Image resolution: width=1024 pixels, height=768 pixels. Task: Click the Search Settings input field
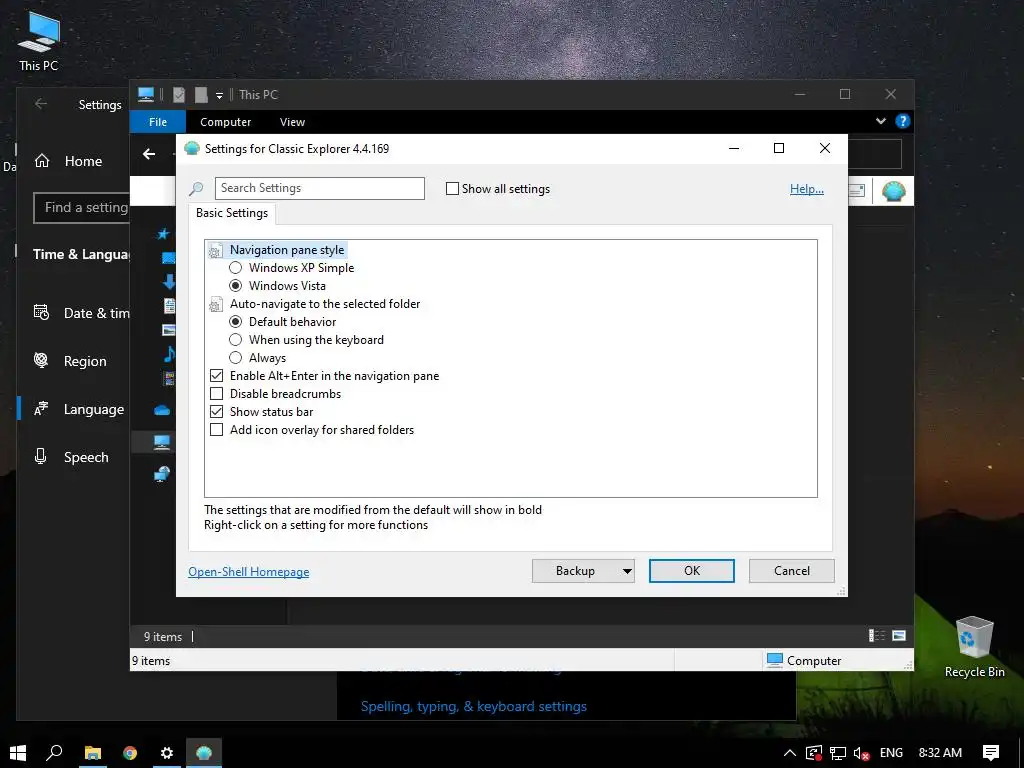[x=320, y=188]
